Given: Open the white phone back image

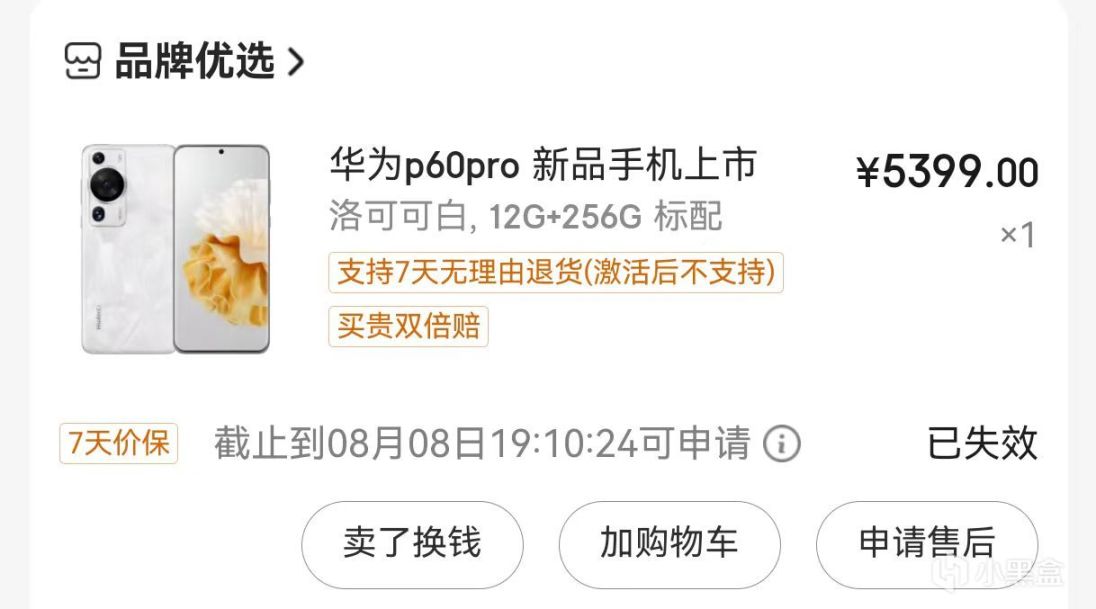Looking at the screenshot, I should click(x=127, y=249).
